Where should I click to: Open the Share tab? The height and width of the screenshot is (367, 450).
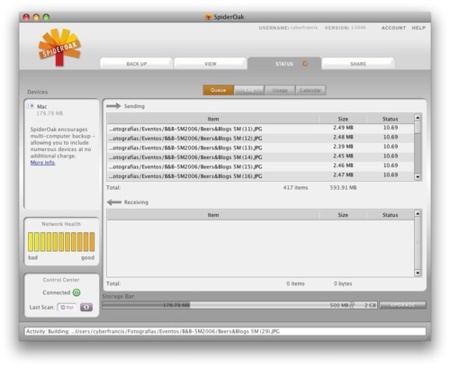[x=358, y=64]
